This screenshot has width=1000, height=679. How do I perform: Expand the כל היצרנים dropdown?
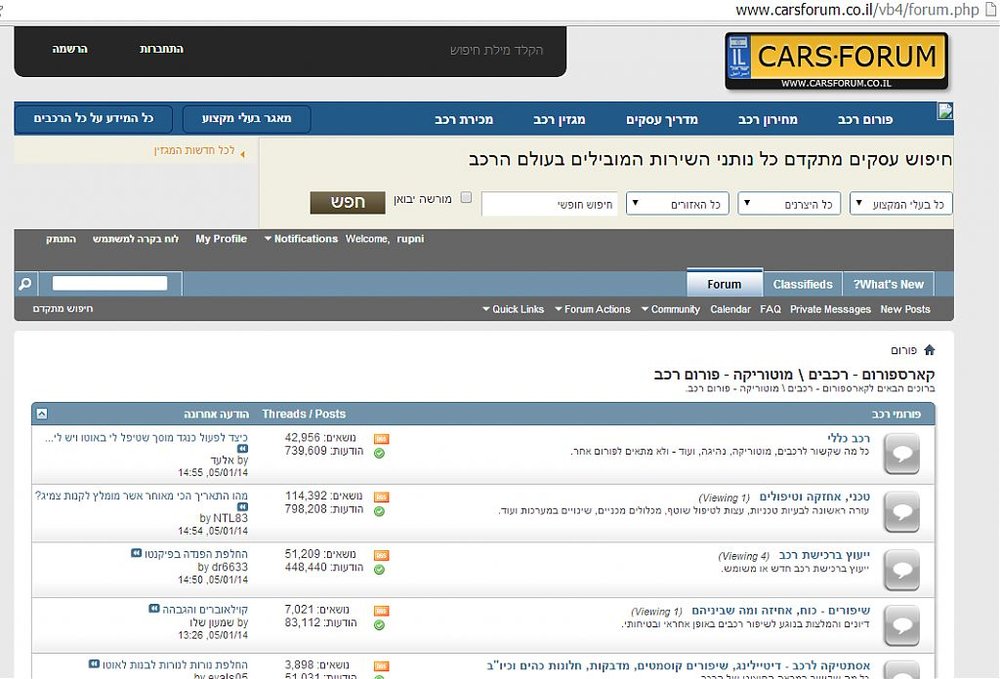pyautogui.click(x=789, y=204)
